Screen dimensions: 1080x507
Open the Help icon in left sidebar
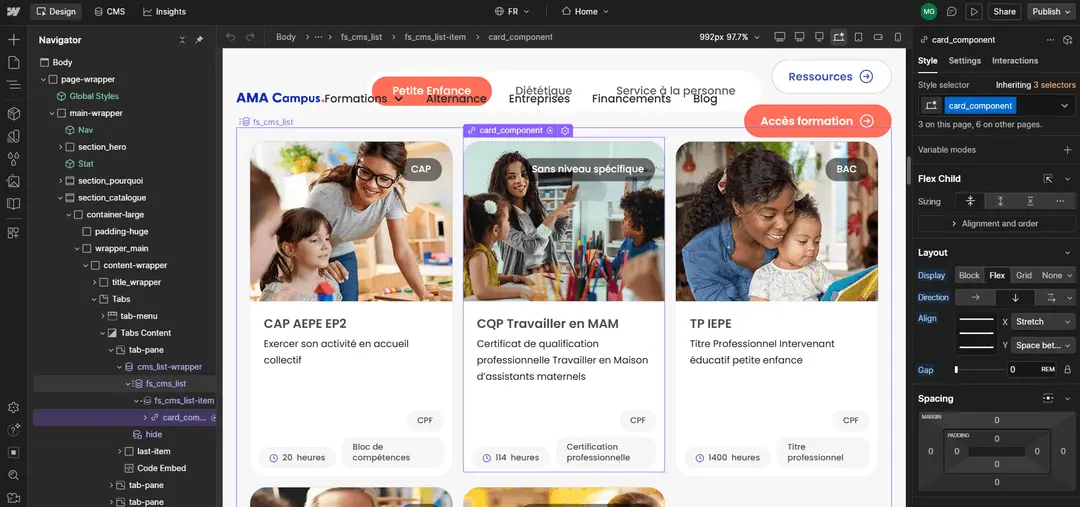13,430
